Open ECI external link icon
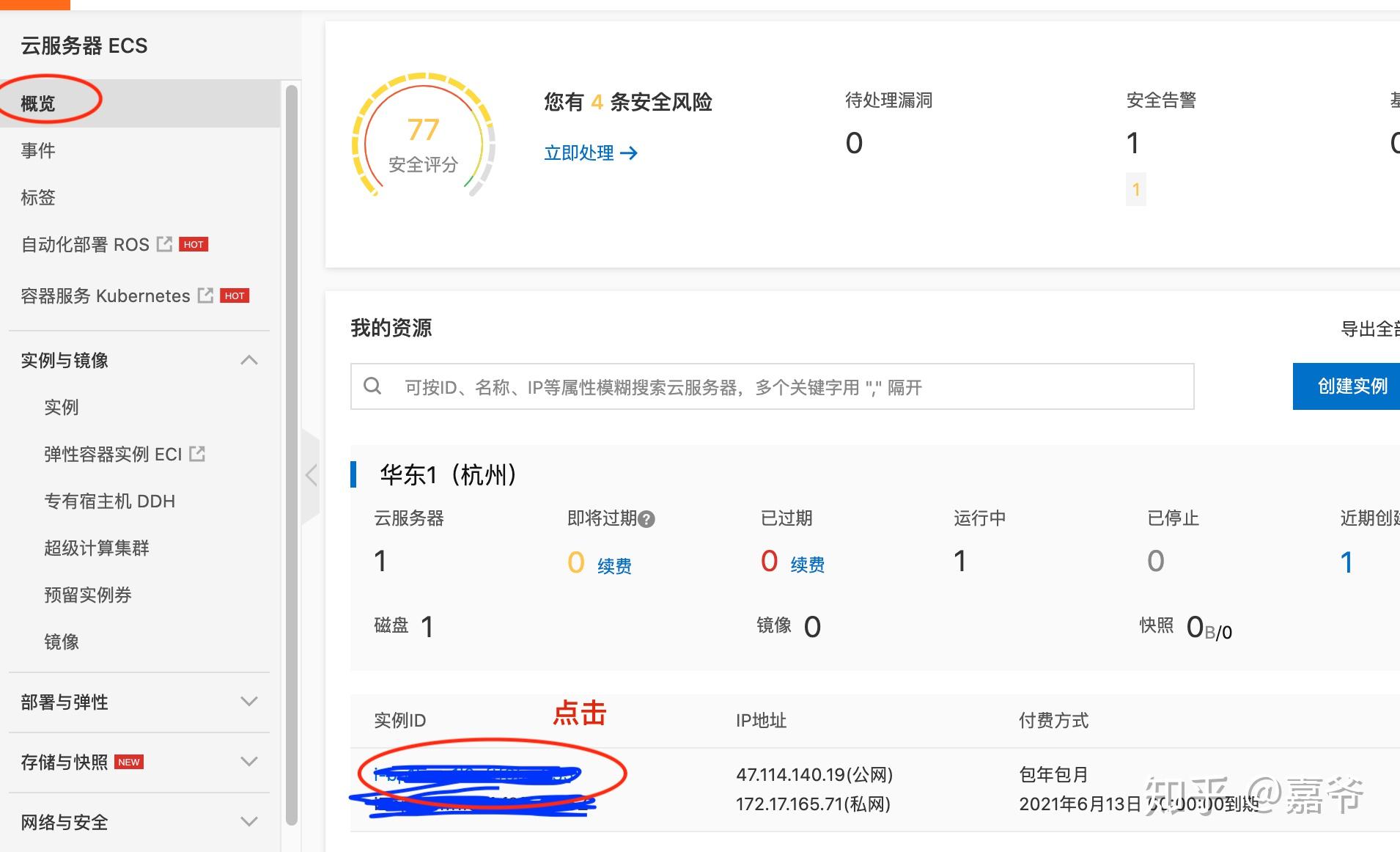The width and height of the screenshot is (1400, 852). (197, 454)
